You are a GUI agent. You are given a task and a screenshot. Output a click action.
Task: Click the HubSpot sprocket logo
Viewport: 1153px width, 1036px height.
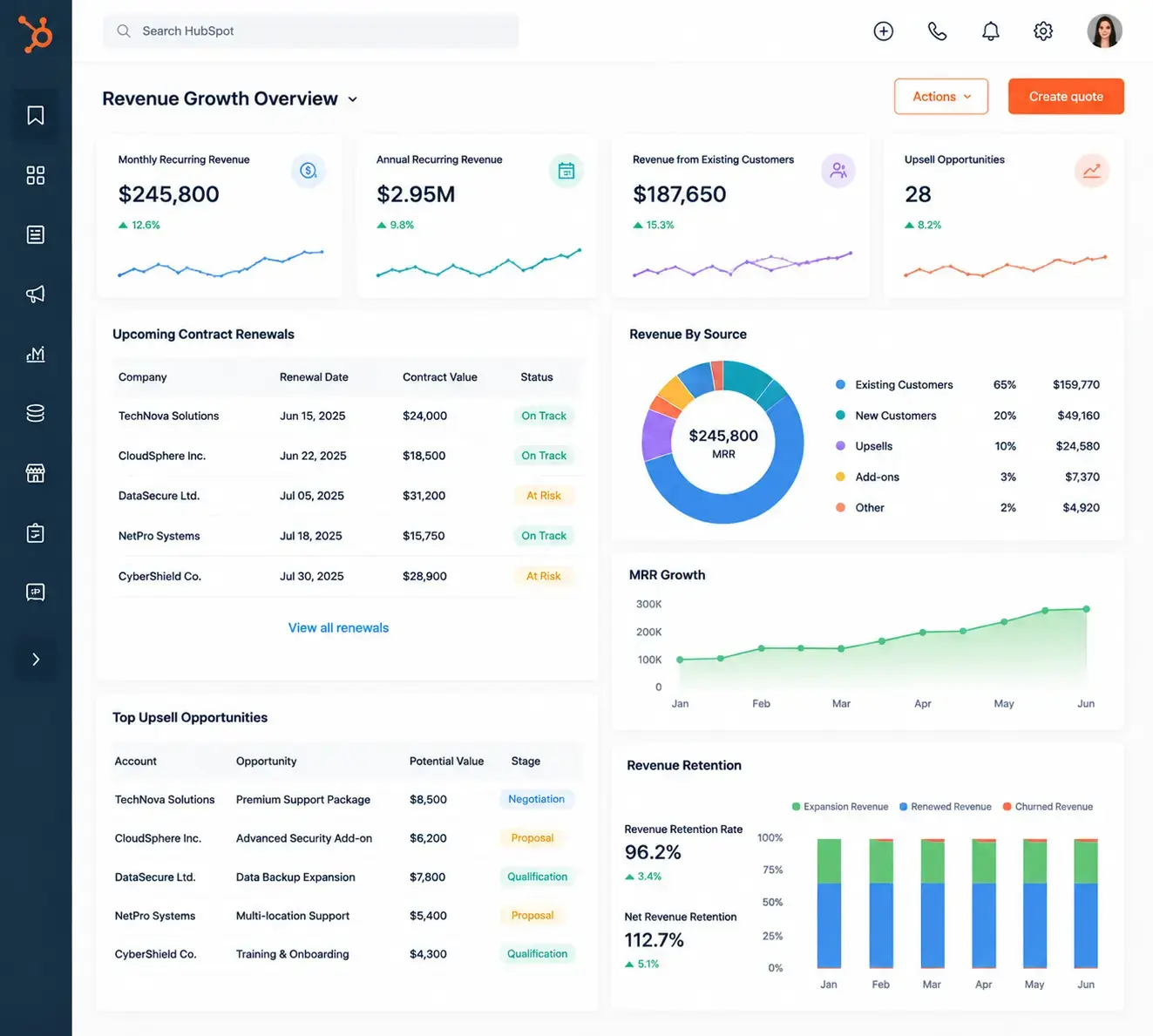36,35
